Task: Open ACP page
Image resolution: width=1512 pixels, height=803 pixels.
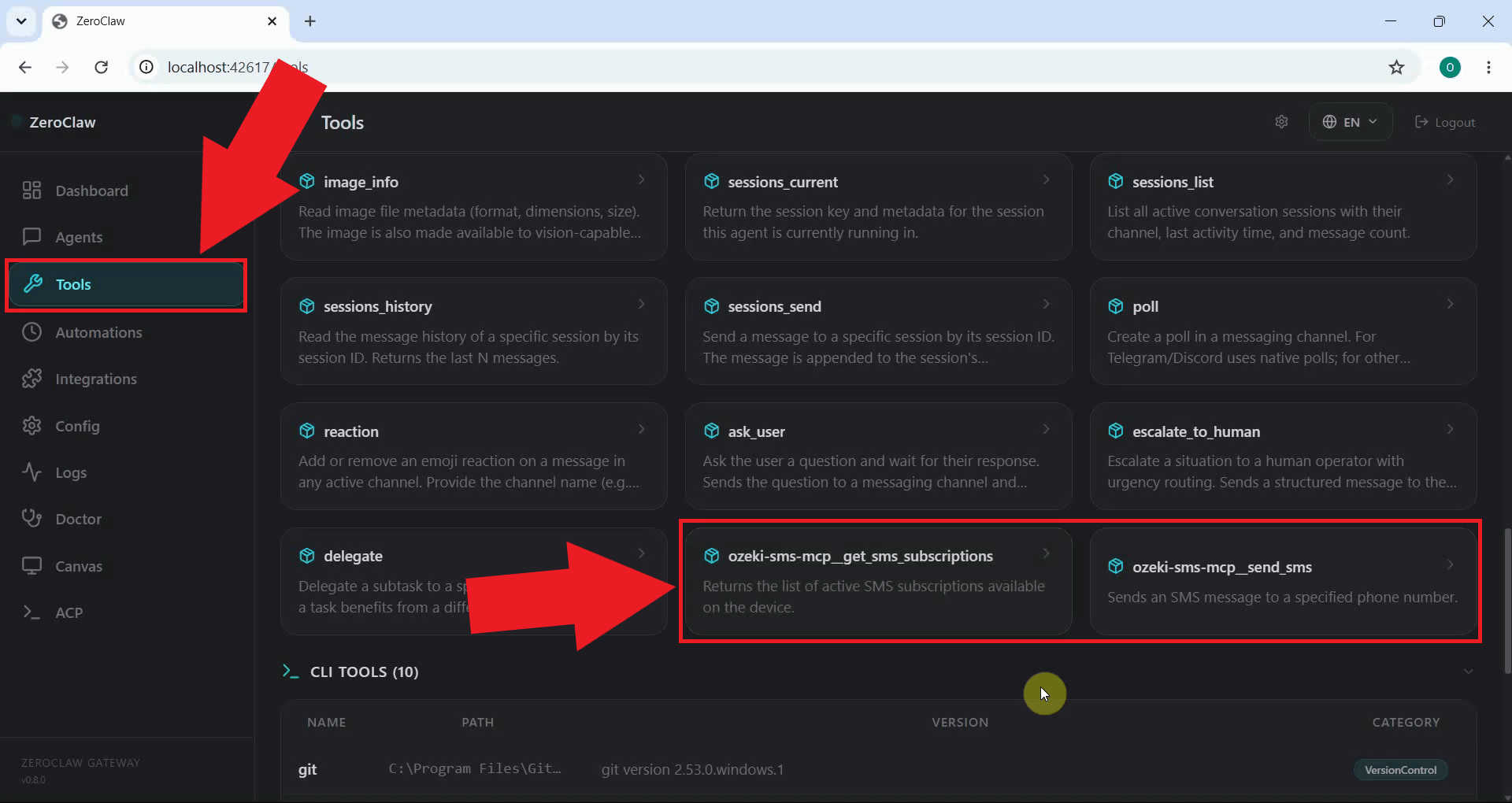Action: tap(126, 612)
